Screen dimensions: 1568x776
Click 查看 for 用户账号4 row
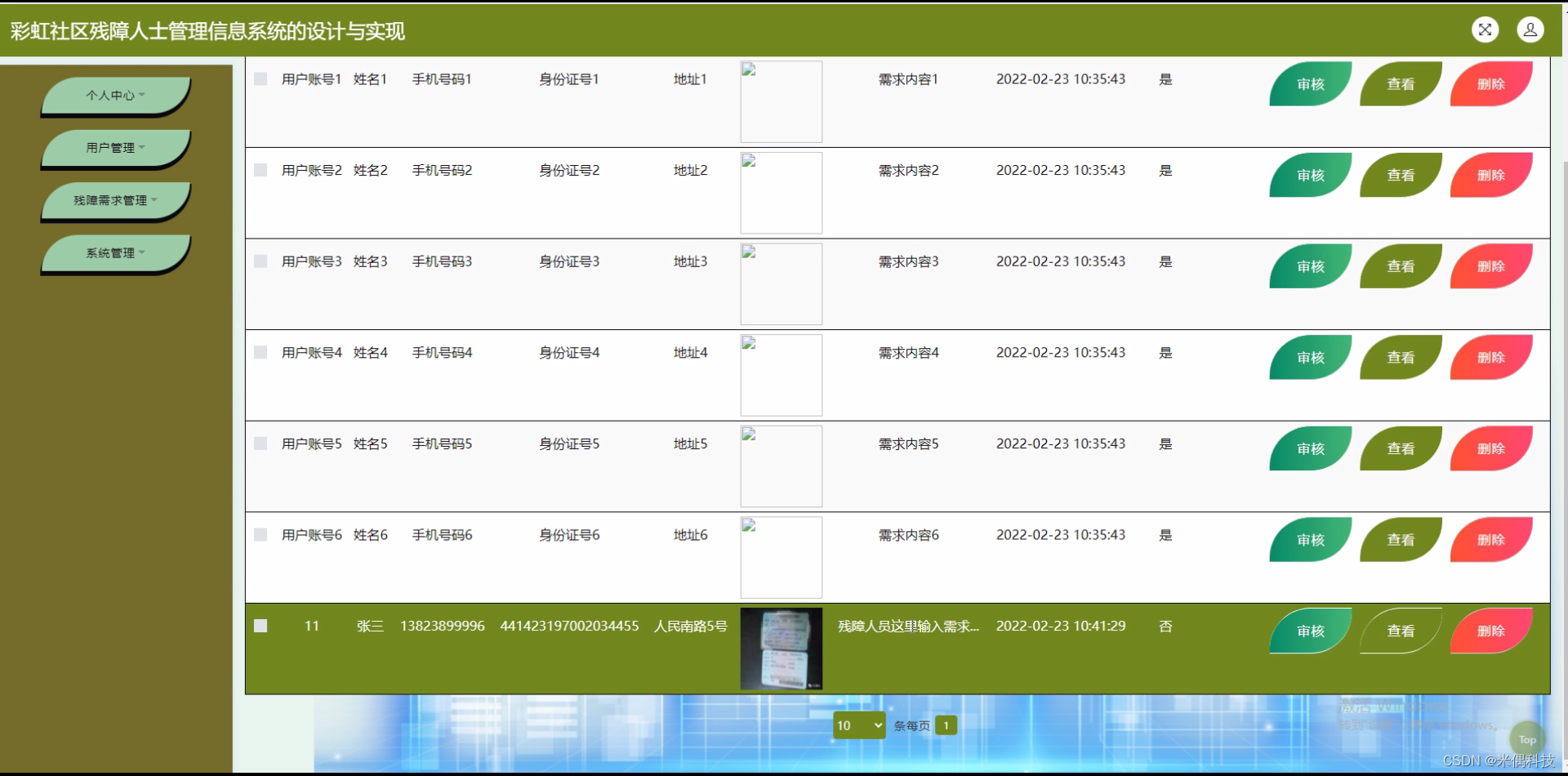tap(1401, 358)
